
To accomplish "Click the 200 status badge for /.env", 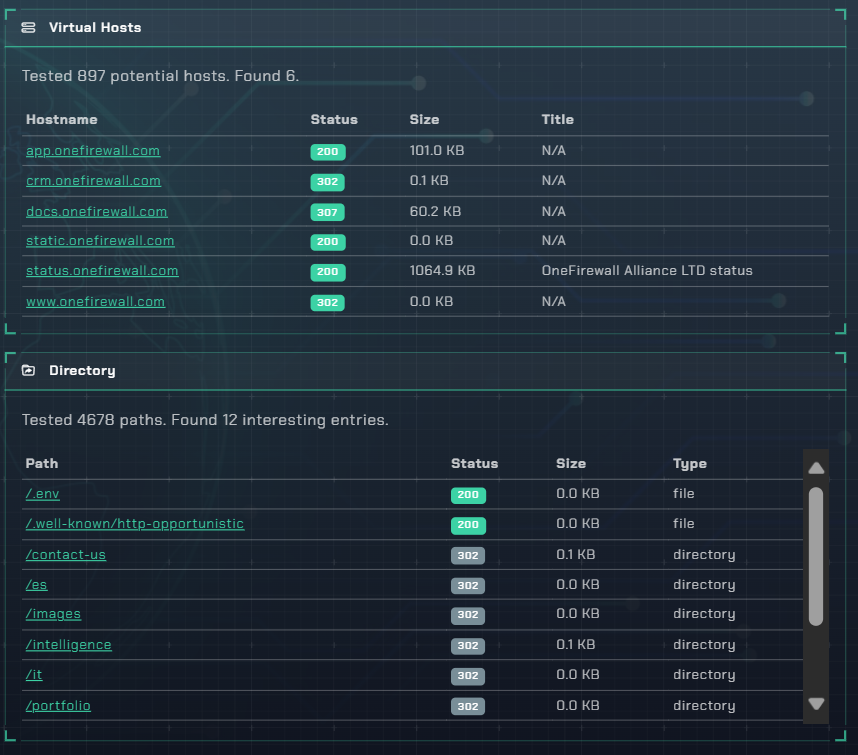I will point(467,495).
